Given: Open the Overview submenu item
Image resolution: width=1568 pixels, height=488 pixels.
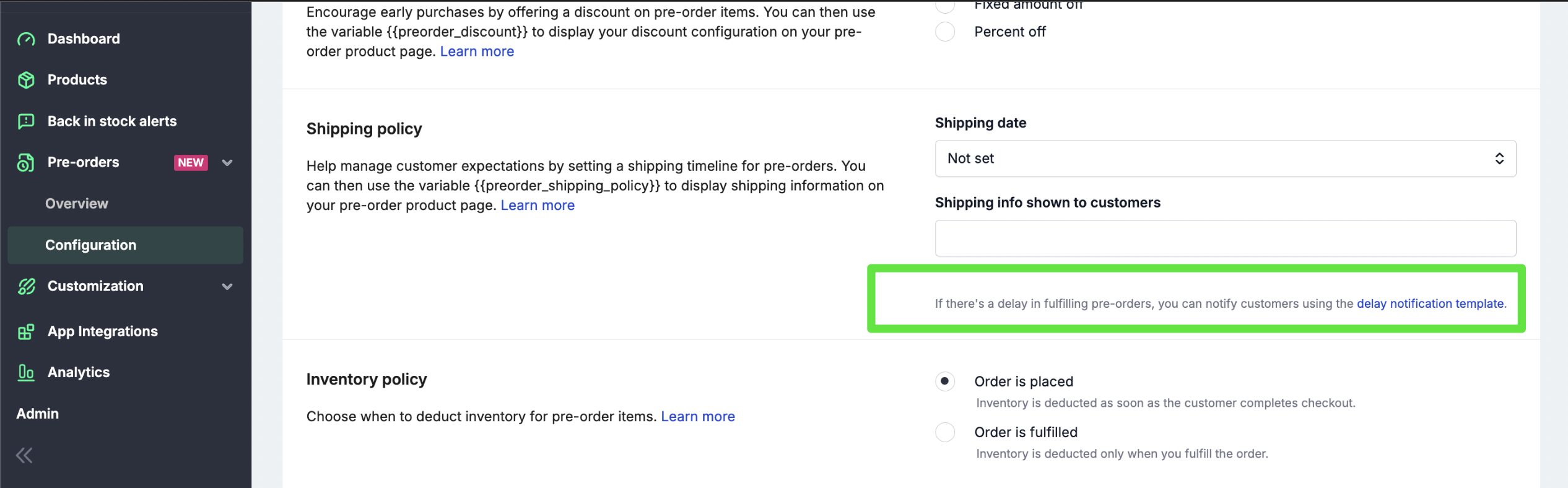Looking at the screenshot, I should [77, 204].
